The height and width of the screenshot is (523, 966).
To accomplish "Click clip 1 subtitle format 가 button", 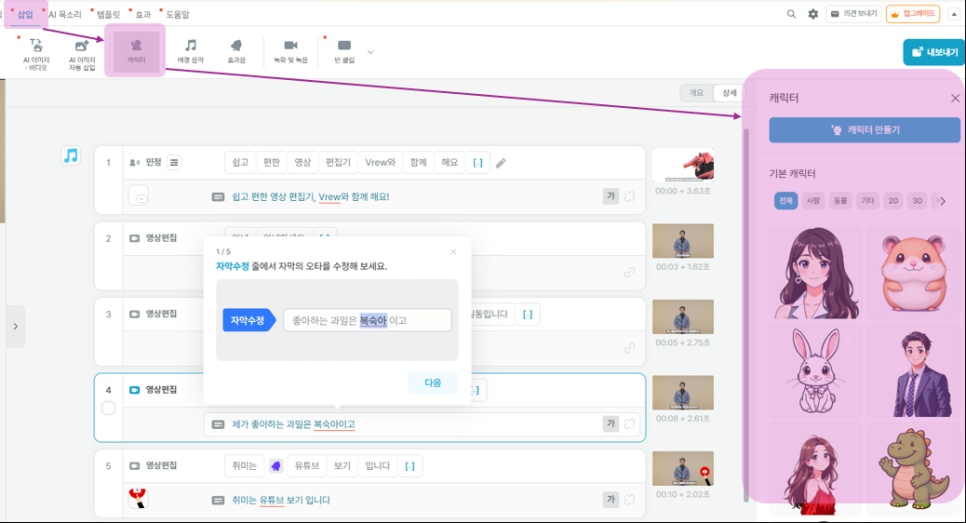I will click(x=611, y=196).
